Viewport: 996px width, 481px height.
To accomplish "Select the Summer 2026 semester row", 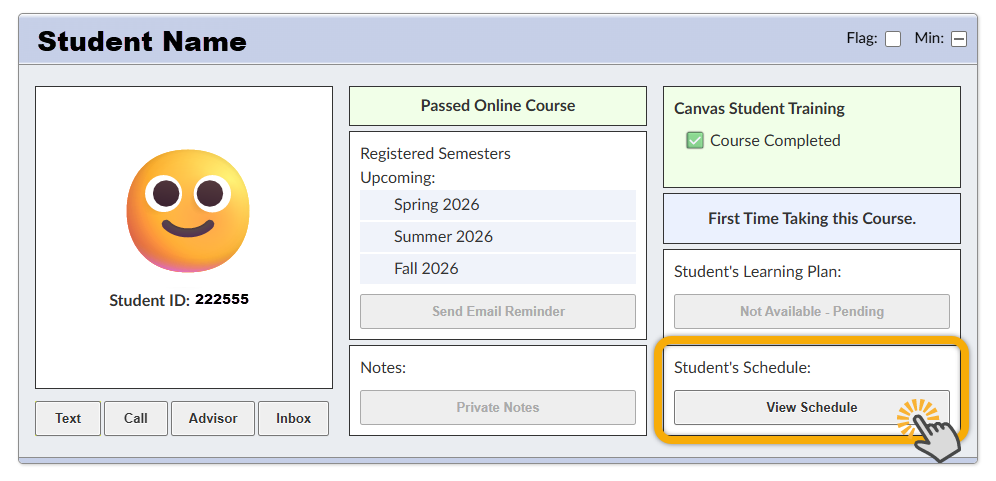I will point(498,236).
